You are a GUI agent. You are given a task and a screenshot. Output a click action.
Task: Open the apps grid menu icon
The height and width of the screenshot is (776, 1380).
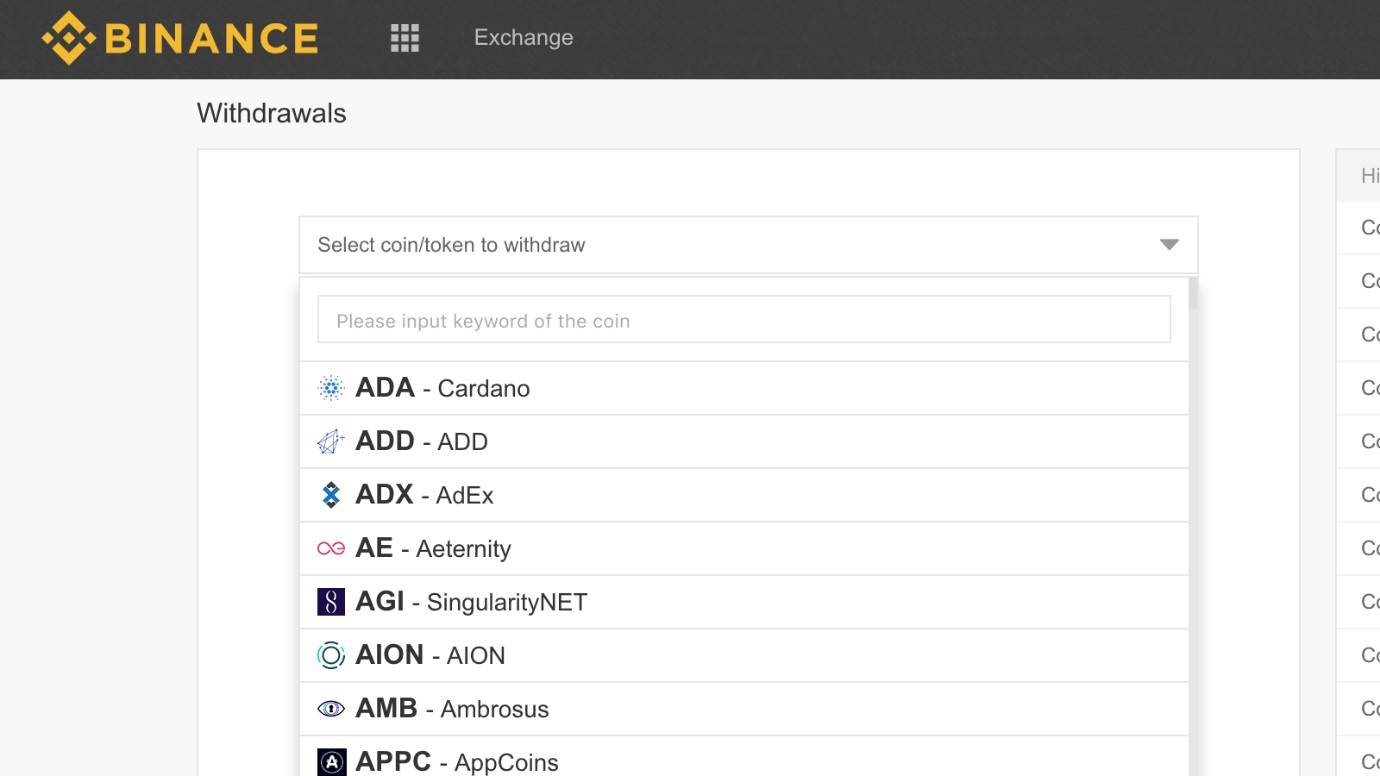point(404,38)
